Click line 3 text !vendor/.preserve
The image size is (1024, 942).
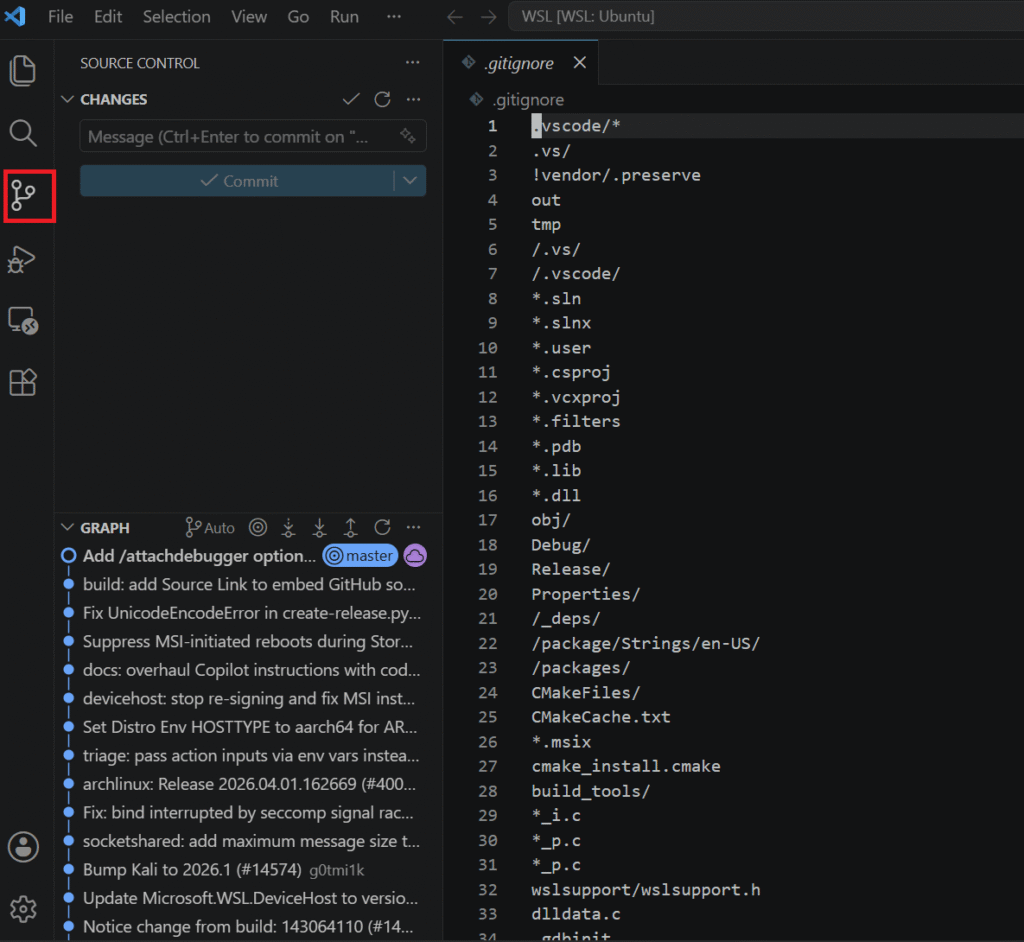pos(616,175)
